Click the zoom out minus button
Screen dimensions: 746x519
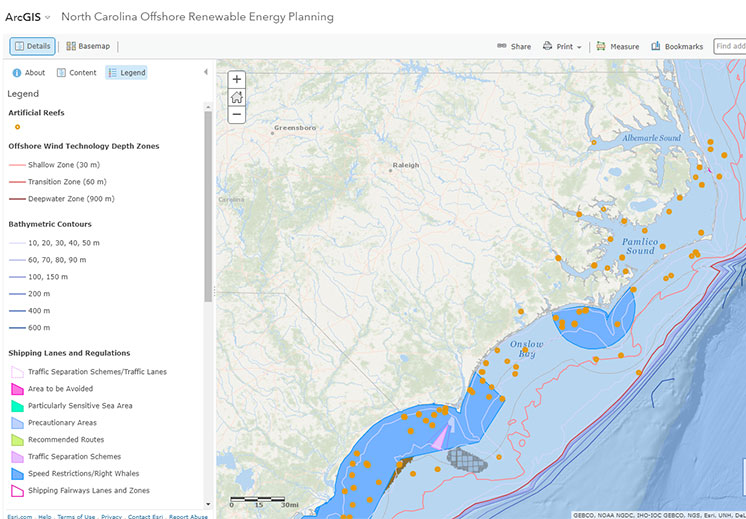click(x=236, y=115)
